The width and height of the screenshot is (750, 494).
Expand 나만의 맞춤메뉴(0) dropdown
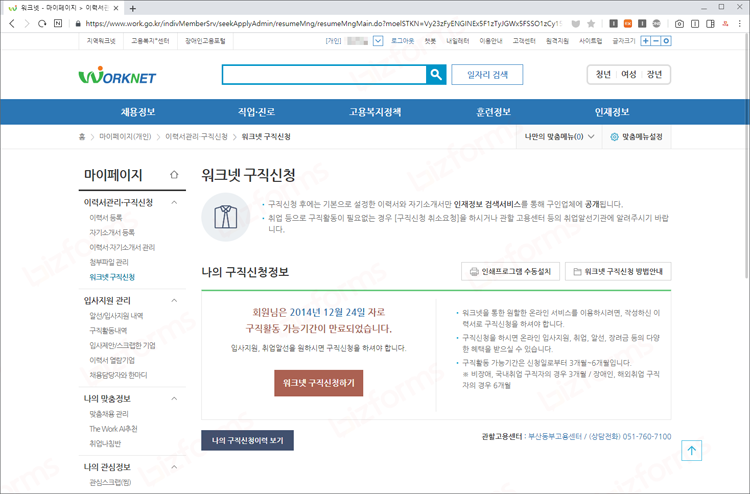(559, 137)
